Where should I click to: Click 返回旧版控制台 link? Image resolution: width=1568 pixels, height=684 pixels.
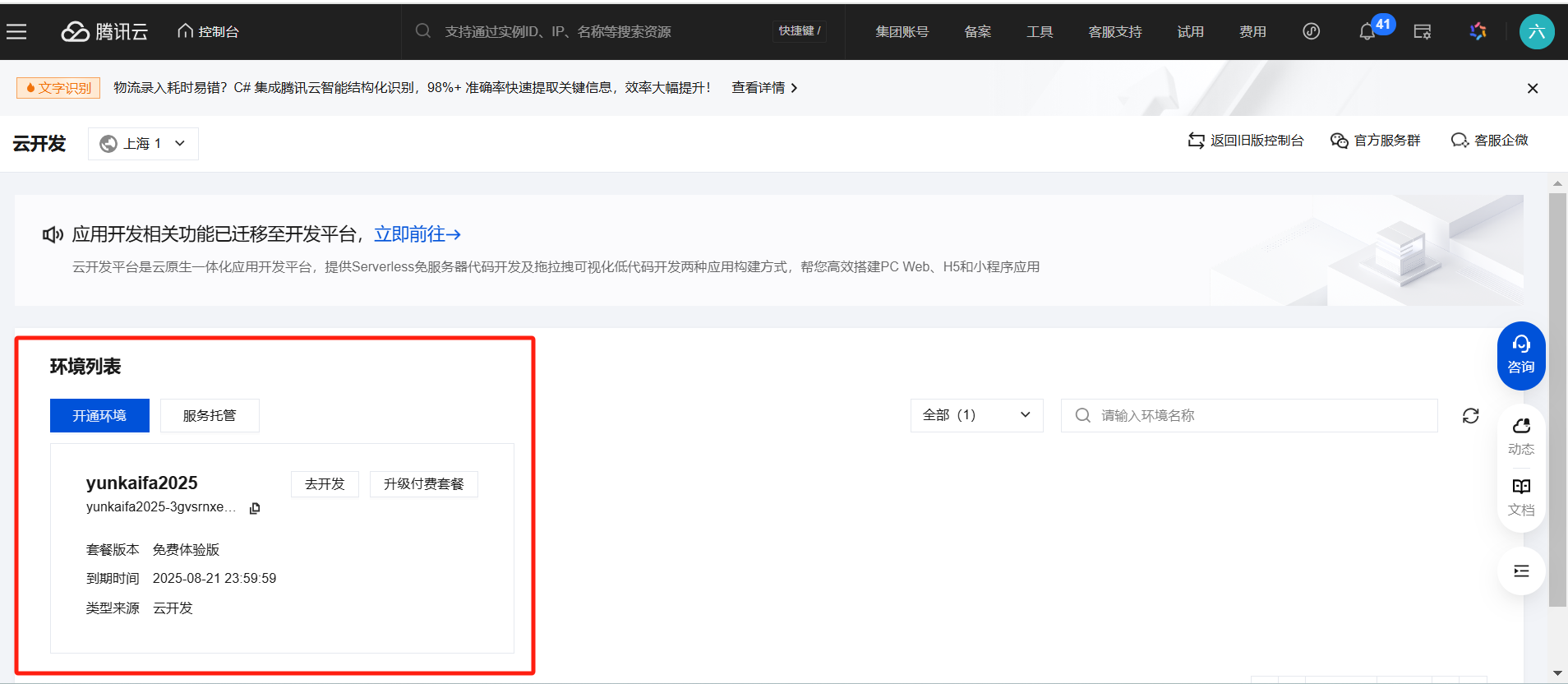coord(1246,141)
